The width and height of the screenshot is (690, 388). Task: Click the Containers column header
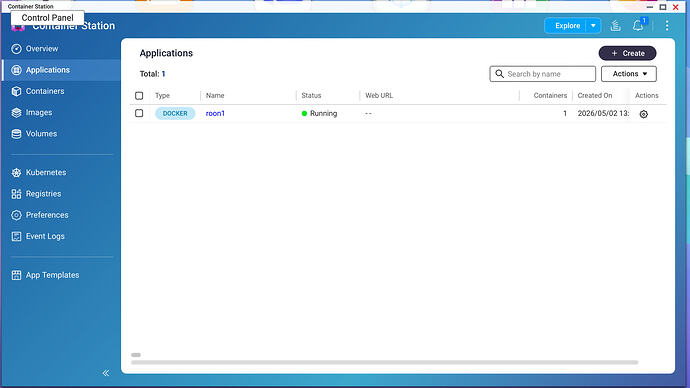[550, 95]
